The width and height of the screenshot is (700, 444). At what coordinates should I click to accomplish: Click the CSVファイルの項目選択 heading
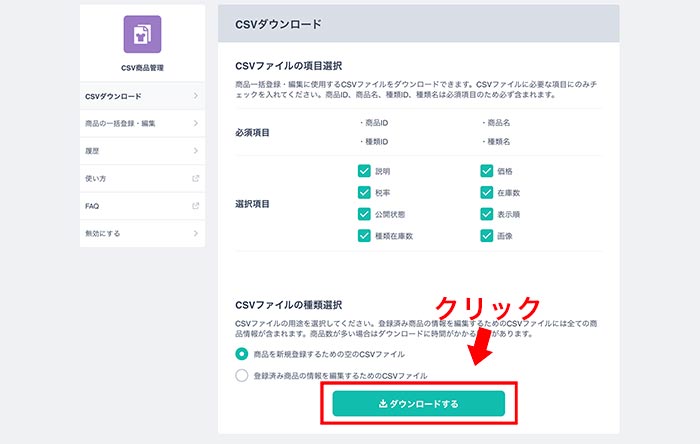[x=288, y=66]
